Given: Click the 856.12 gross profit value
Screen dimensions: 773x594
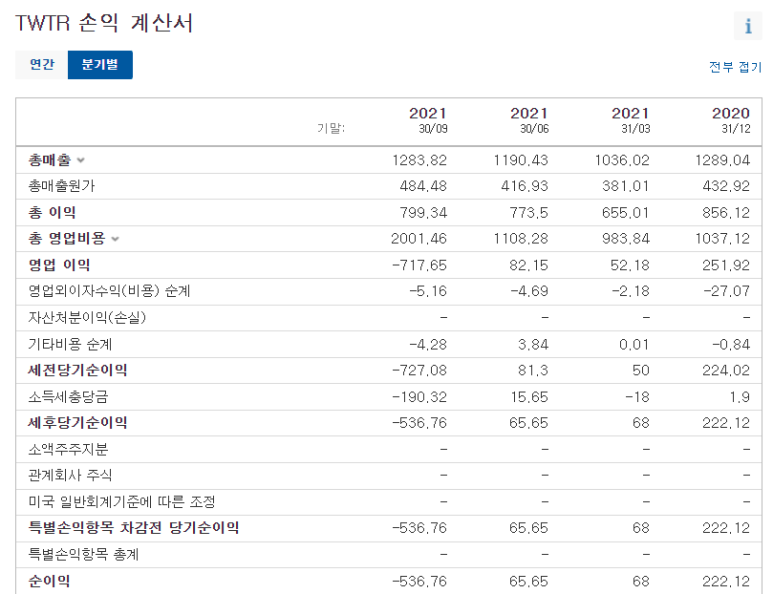Looking at the screenshot, I should (x=727, y=213).
